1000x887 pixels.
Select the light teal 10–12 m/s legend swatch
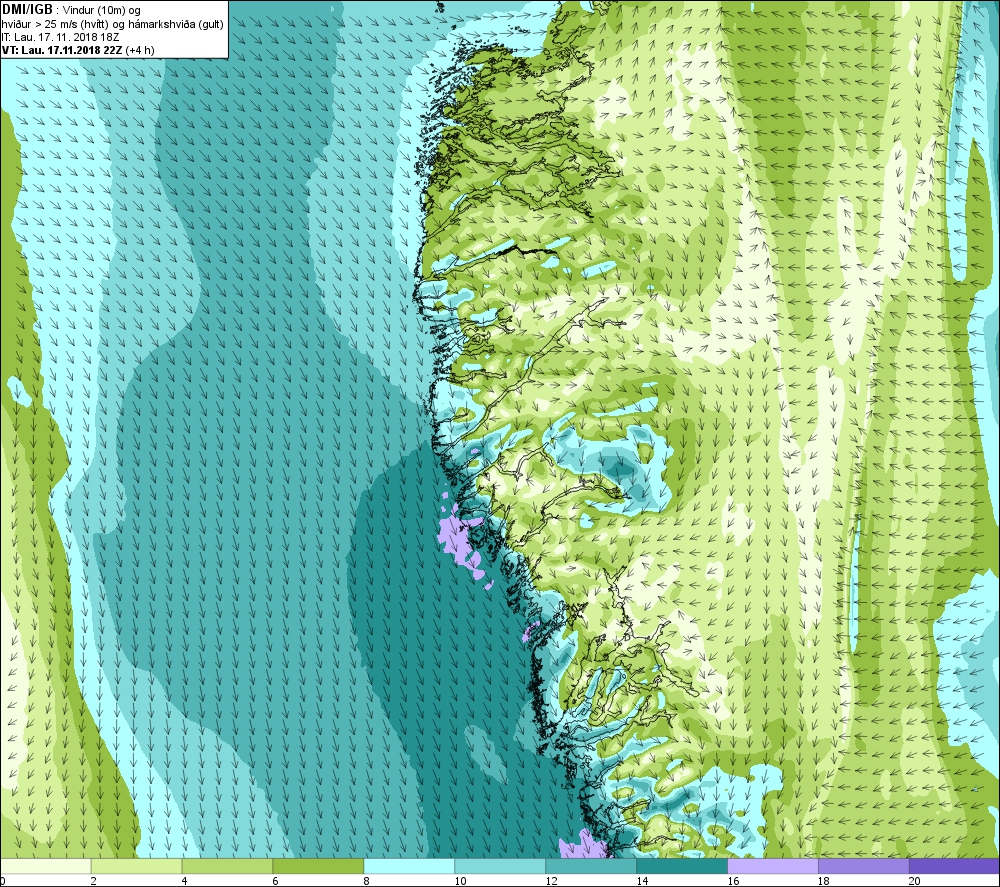(x=500, y=866)
